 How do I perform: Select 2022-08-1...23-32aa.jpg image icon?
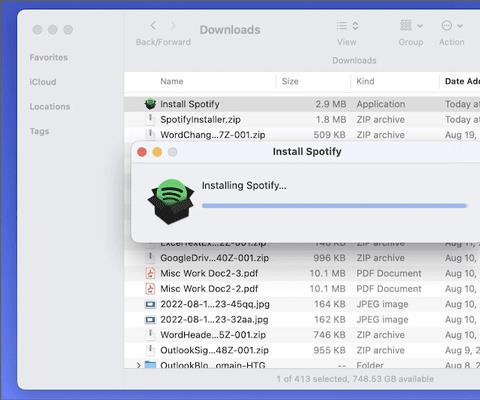pyautogui.click(x=150, y=319)
